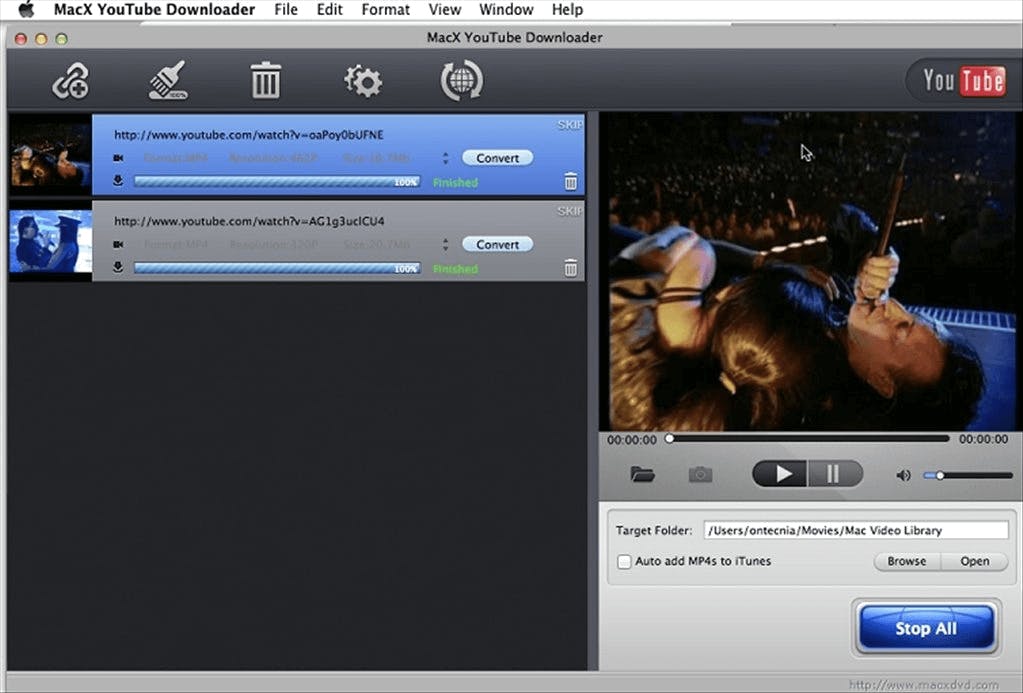Click the oaPoy0bUFNE download progress bar

click(277, 181)
